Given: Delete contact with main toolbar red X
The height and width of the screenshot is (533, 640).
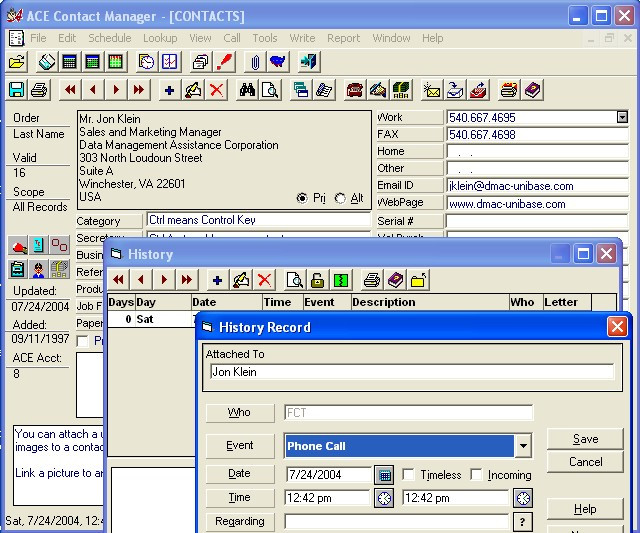Looking at the screenshot, I should pos(216,90).
